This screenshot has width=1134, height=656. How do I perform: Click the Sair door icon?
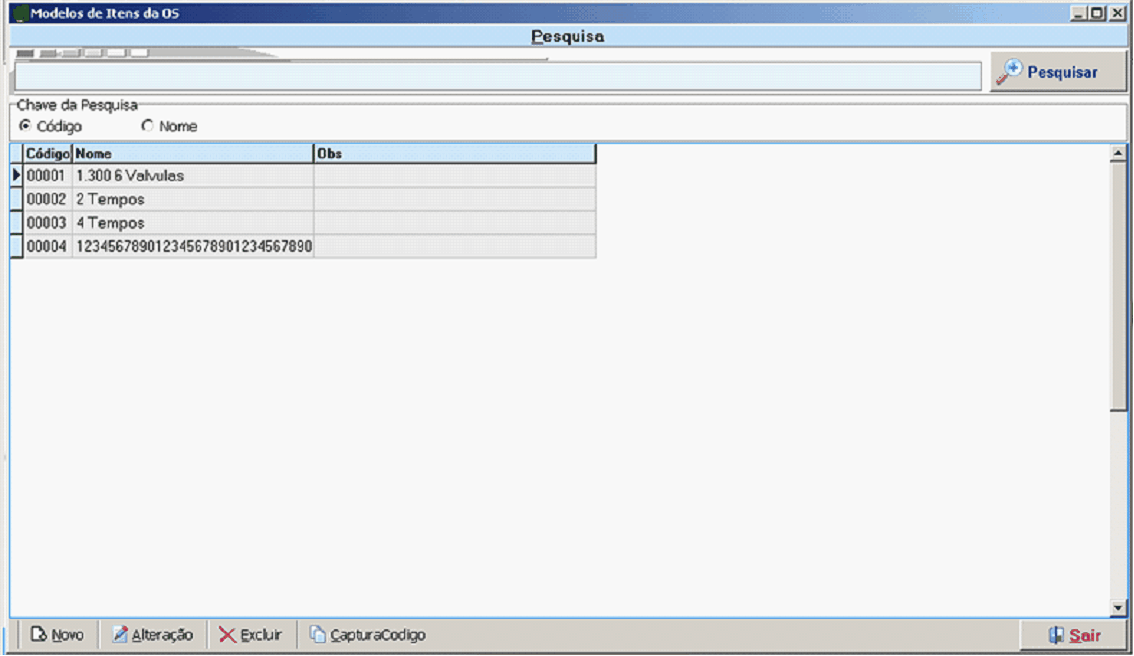tap(1056, 635)
